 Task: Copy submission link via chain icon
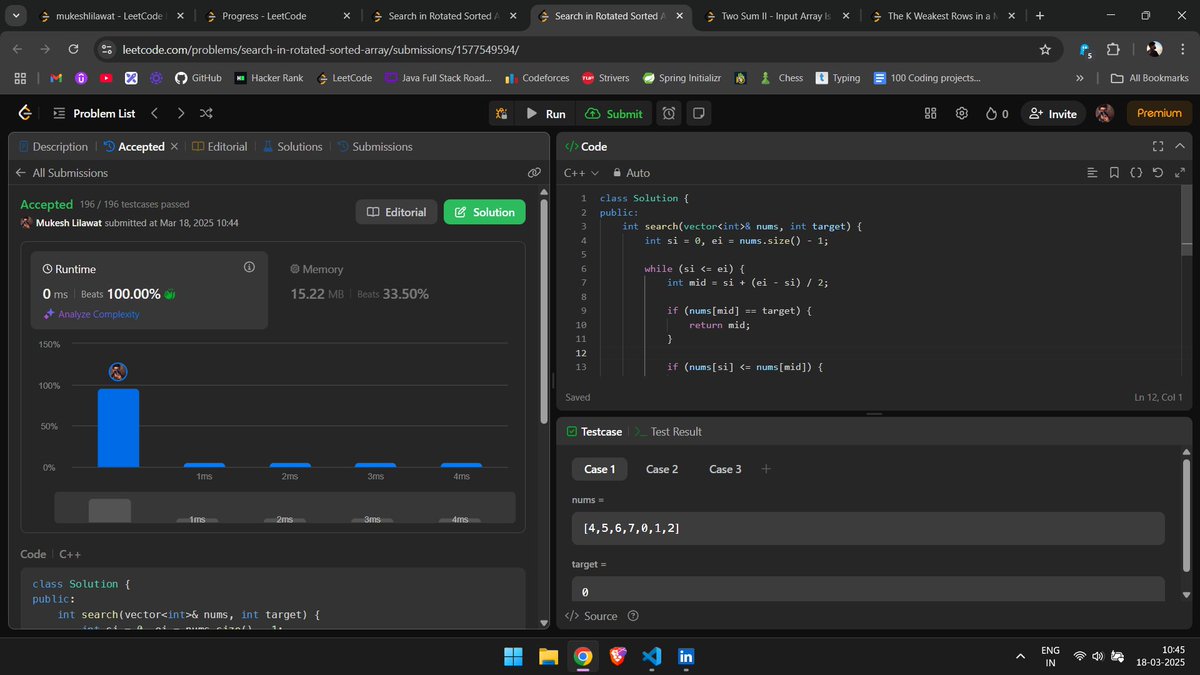[x=535, y=173]
